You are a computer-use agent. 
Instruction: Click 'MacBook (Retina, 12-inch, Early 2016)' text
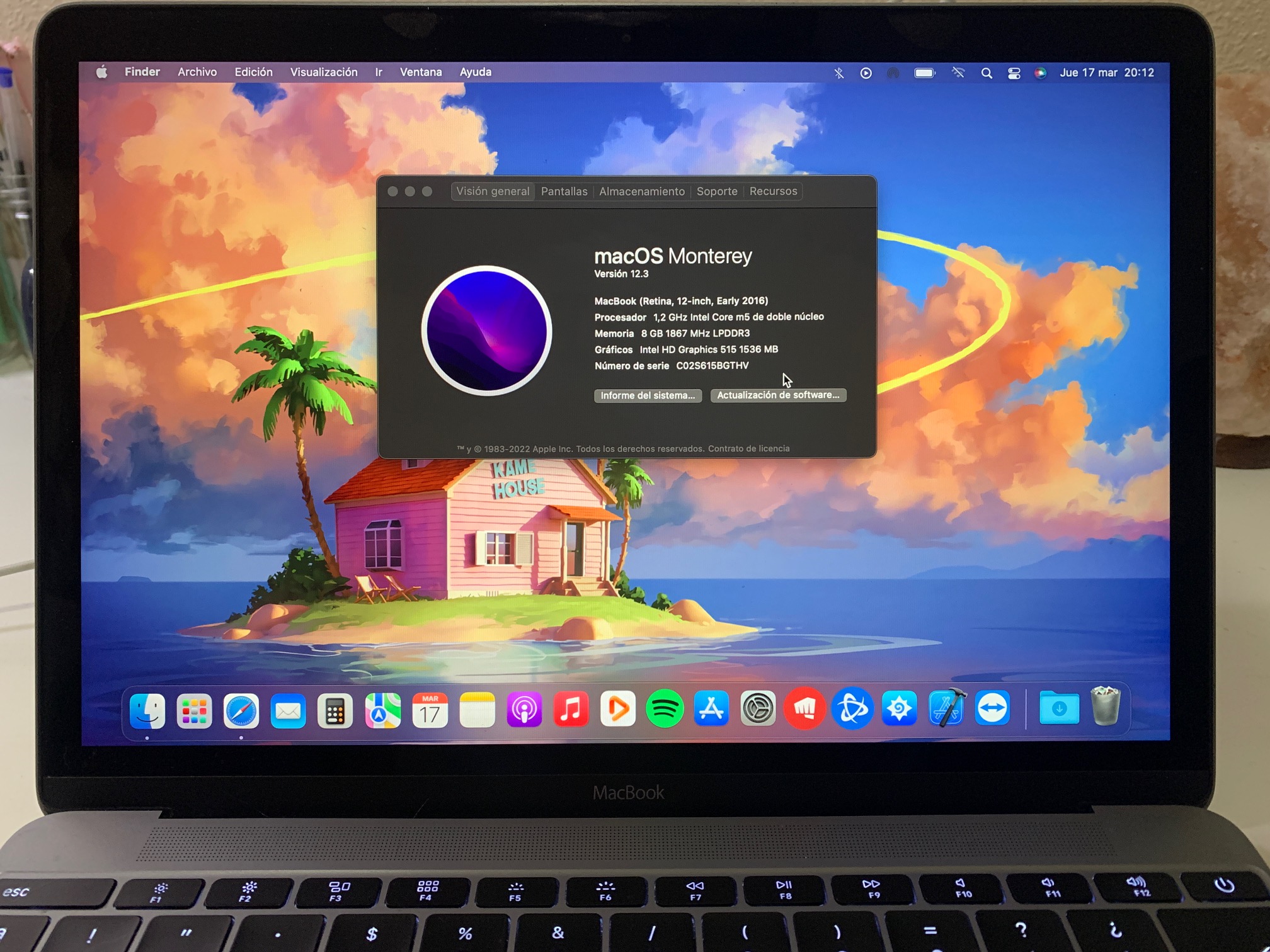coord(681,301)
